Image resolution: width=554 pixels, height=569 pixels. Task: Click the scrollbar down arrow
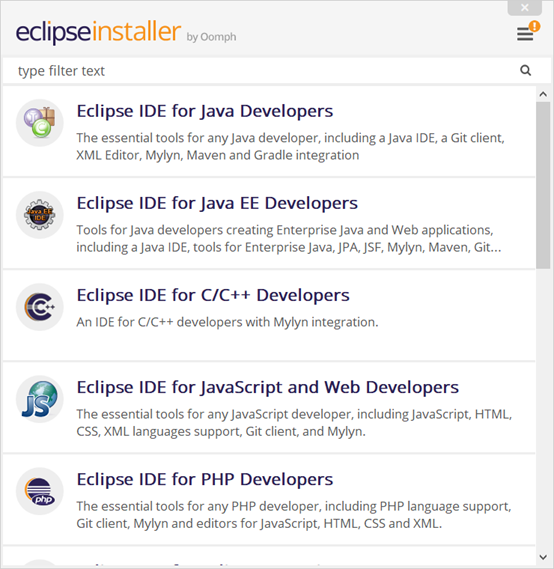point(543,557)
